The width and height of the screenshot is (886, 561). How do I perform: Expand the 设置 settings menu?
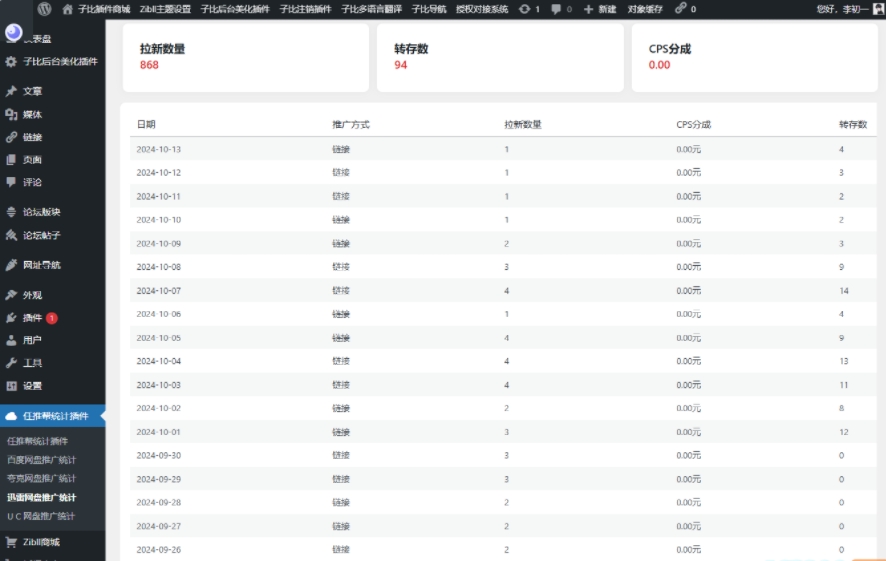click(32, 386)
